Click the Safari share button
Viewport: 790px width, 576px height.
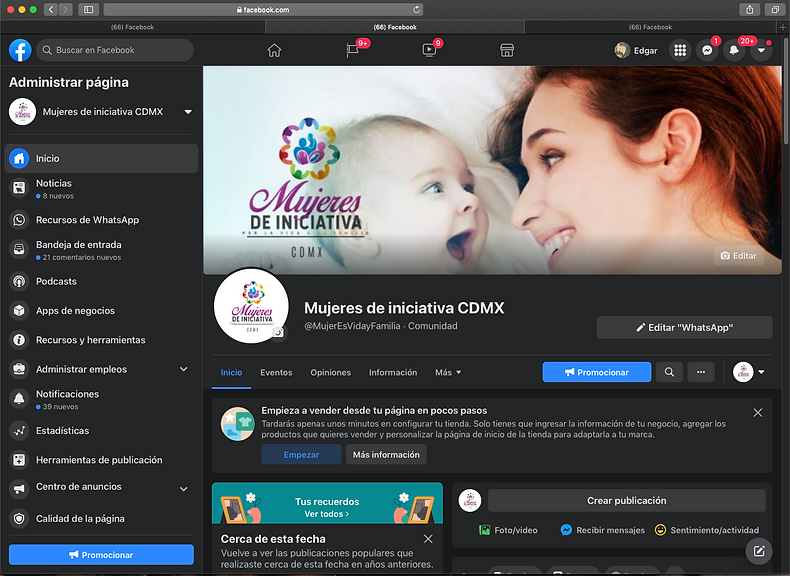(750, 10)
